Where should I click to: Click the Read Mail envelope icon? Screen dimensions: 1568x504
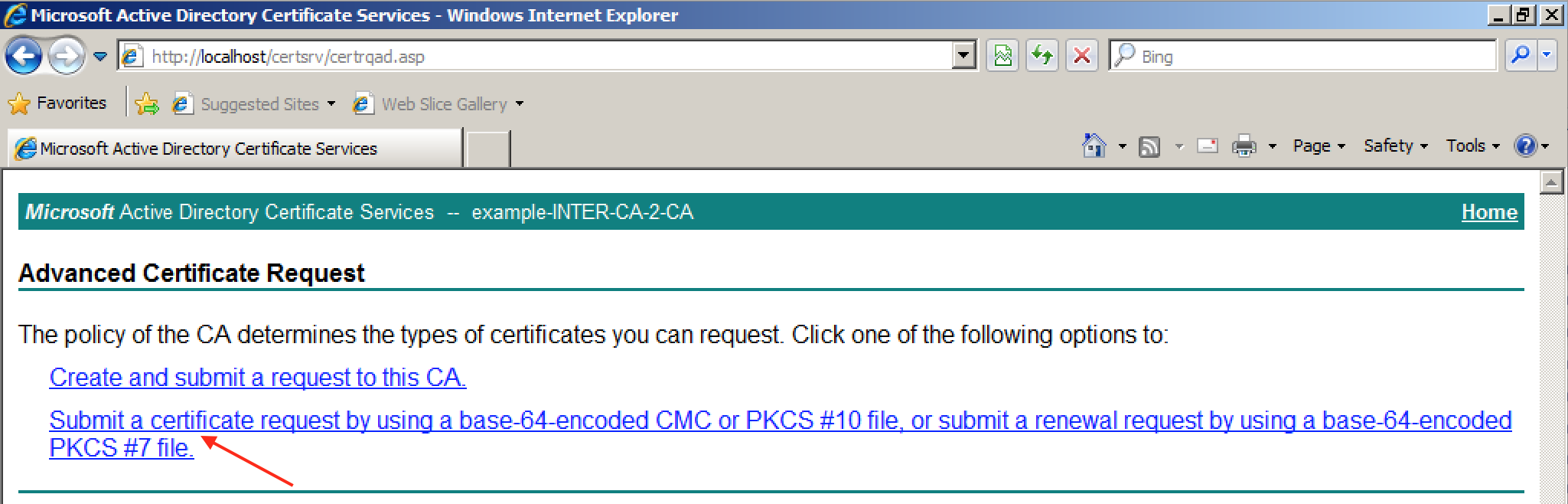tap(1208, 146)
